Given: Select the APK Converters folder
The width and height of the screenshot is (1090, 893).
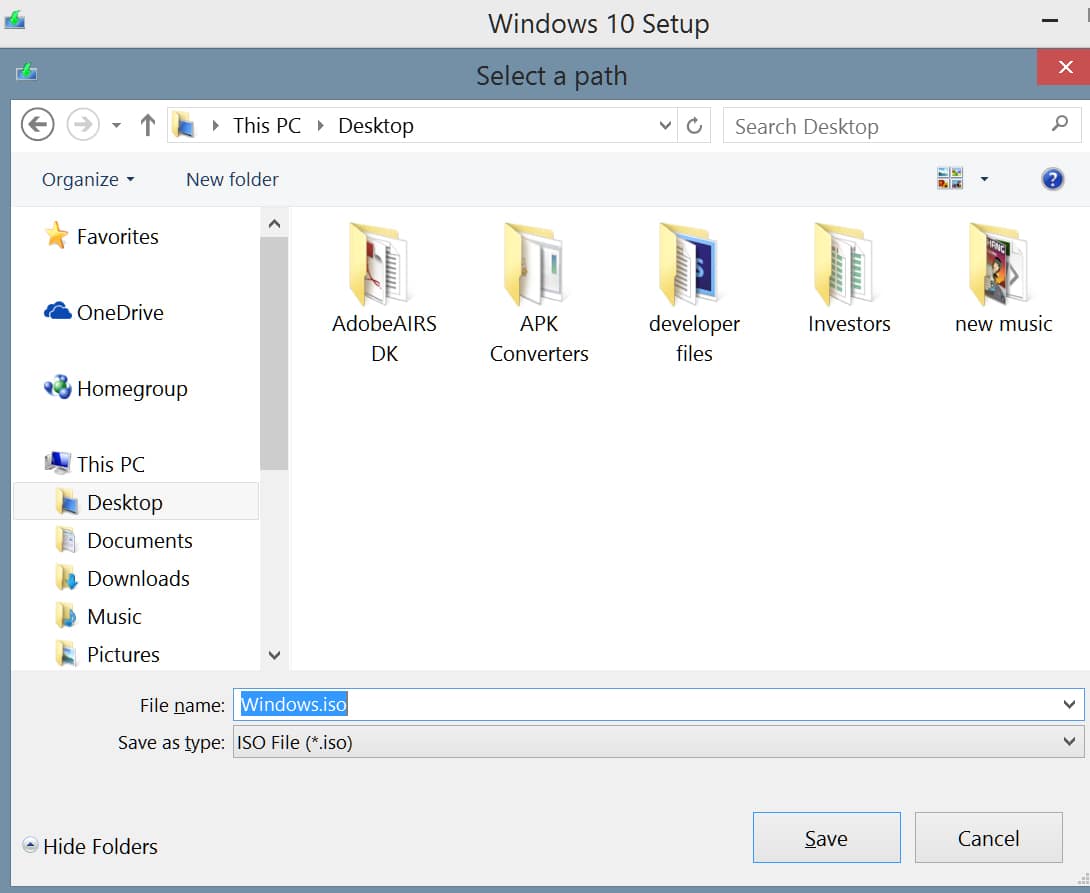Looking at the screenshot, I should [539, 293].
